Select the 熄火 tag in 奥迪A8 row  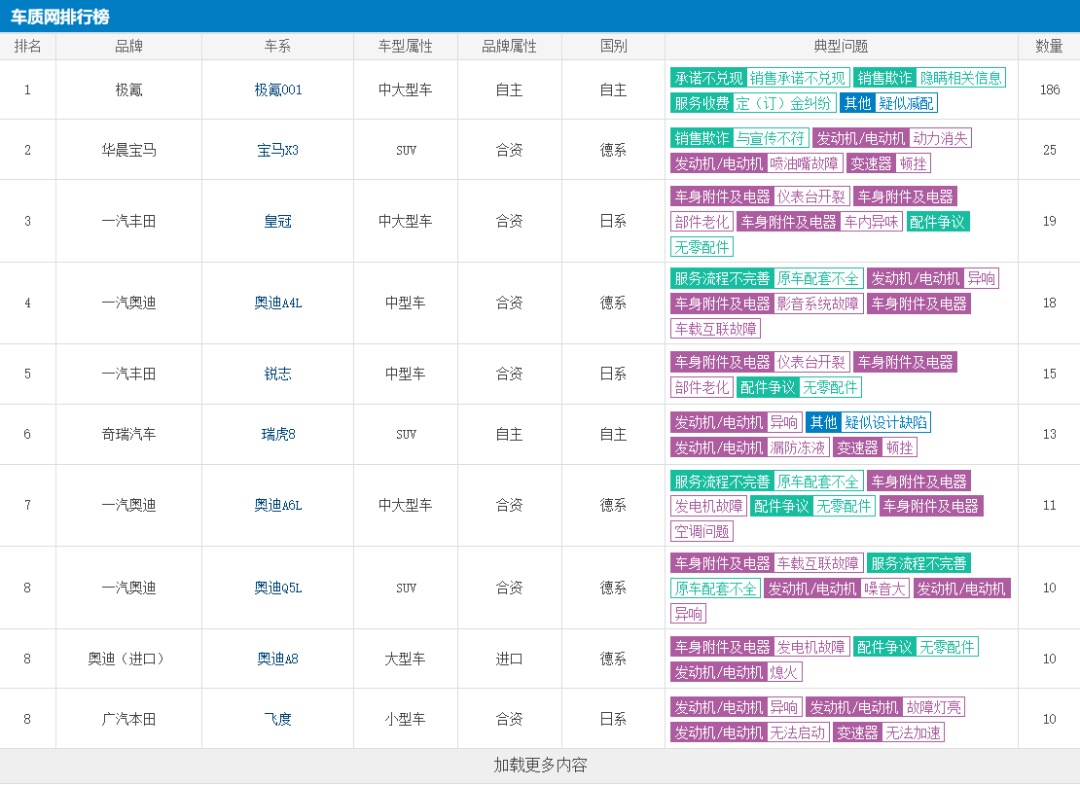pos(784,673)
